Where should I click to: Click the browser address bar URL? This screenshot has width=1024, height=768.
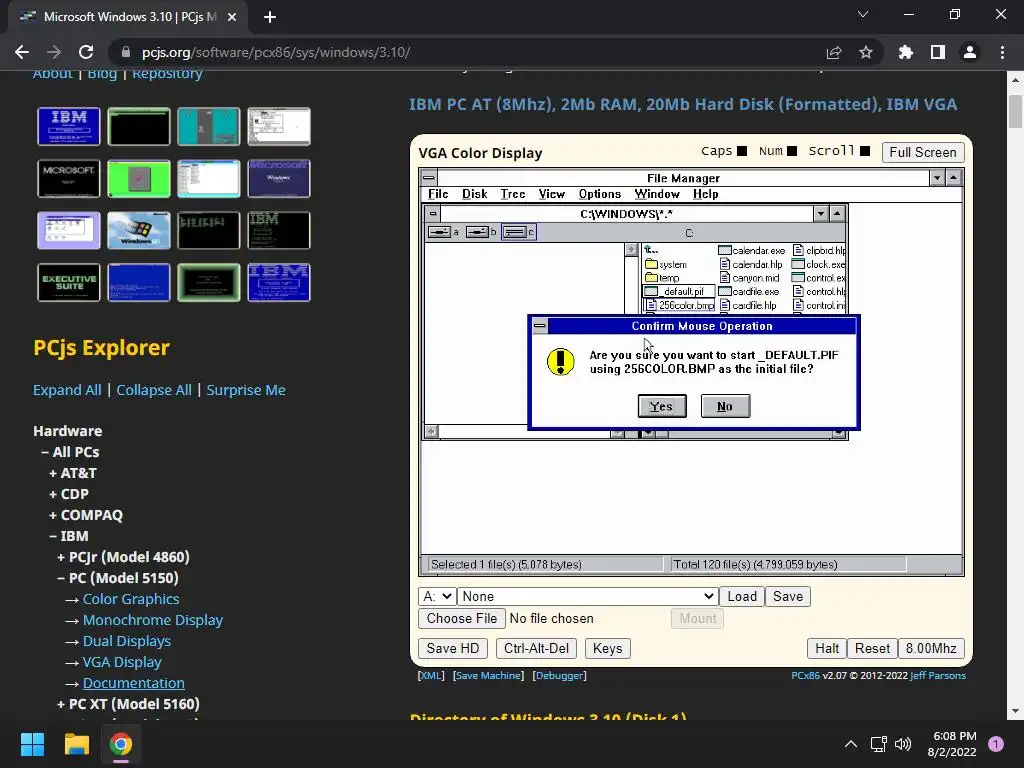click(276, 52)
